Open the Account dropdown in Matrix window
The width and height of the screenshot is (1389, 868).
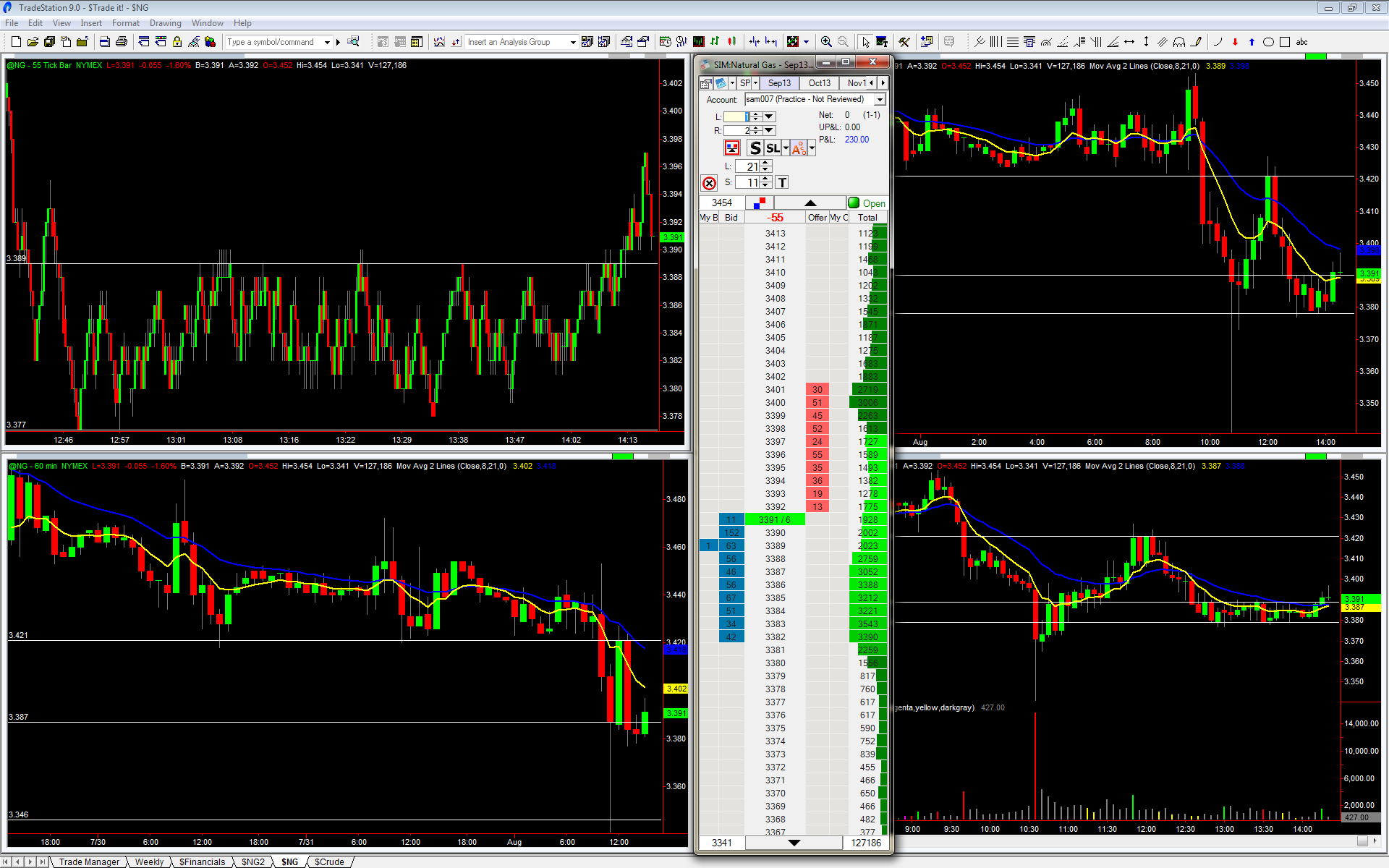click(x=880, y=100)
